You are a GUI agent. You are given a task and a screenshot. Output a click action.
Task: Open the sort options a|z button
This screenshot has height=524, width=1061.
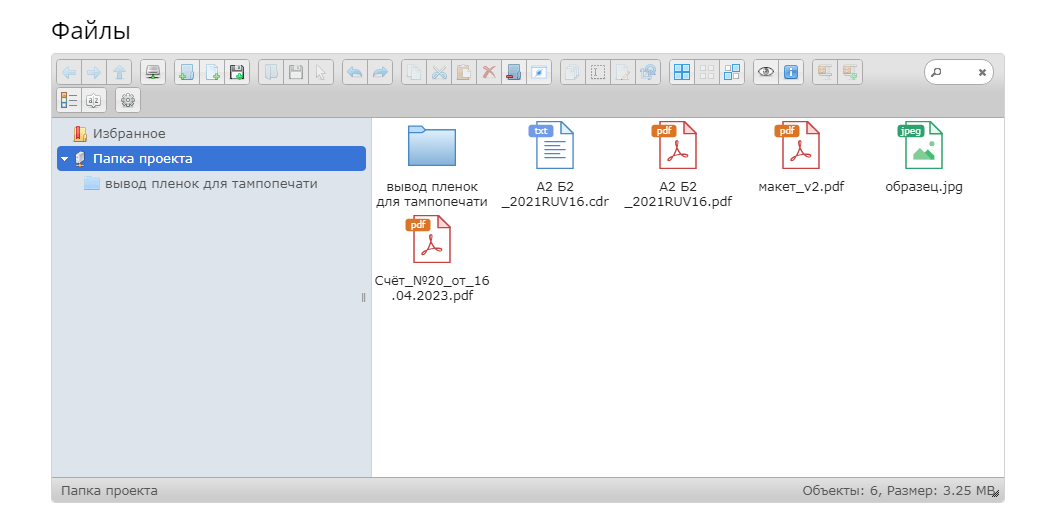[94, 100]
